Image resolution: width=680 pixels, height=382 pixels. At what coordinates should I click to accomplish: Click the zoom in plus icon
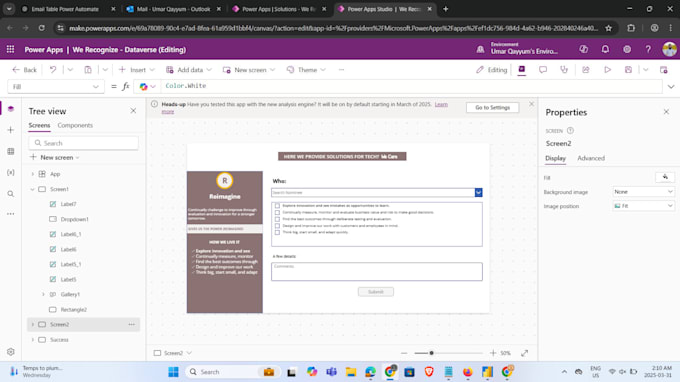tap(493, 353)
